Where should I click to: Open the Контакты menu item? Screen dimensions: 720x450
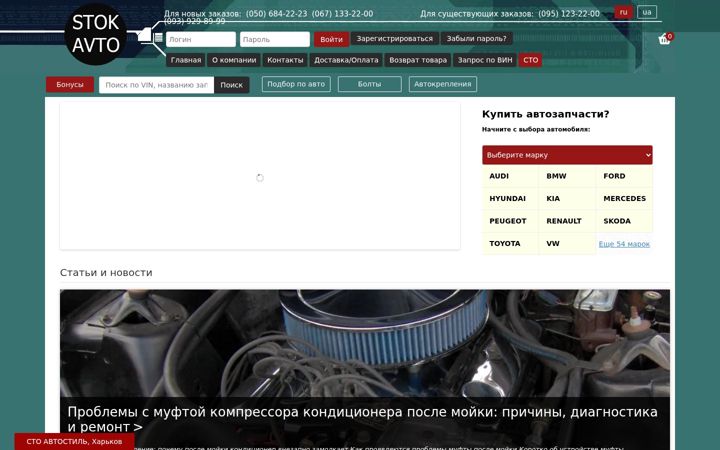click(x=285, y=60)
